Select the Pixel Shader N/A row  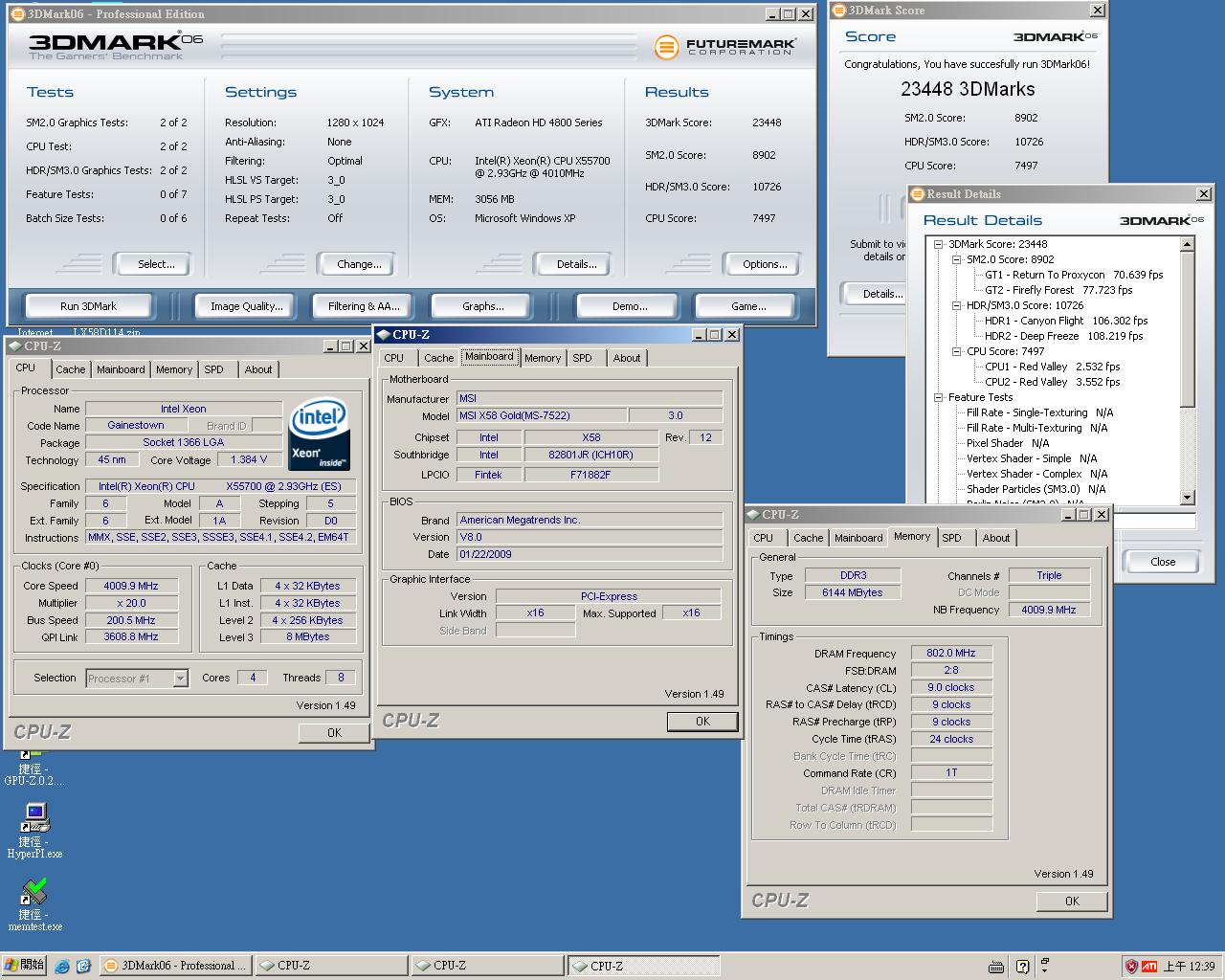1008,443
